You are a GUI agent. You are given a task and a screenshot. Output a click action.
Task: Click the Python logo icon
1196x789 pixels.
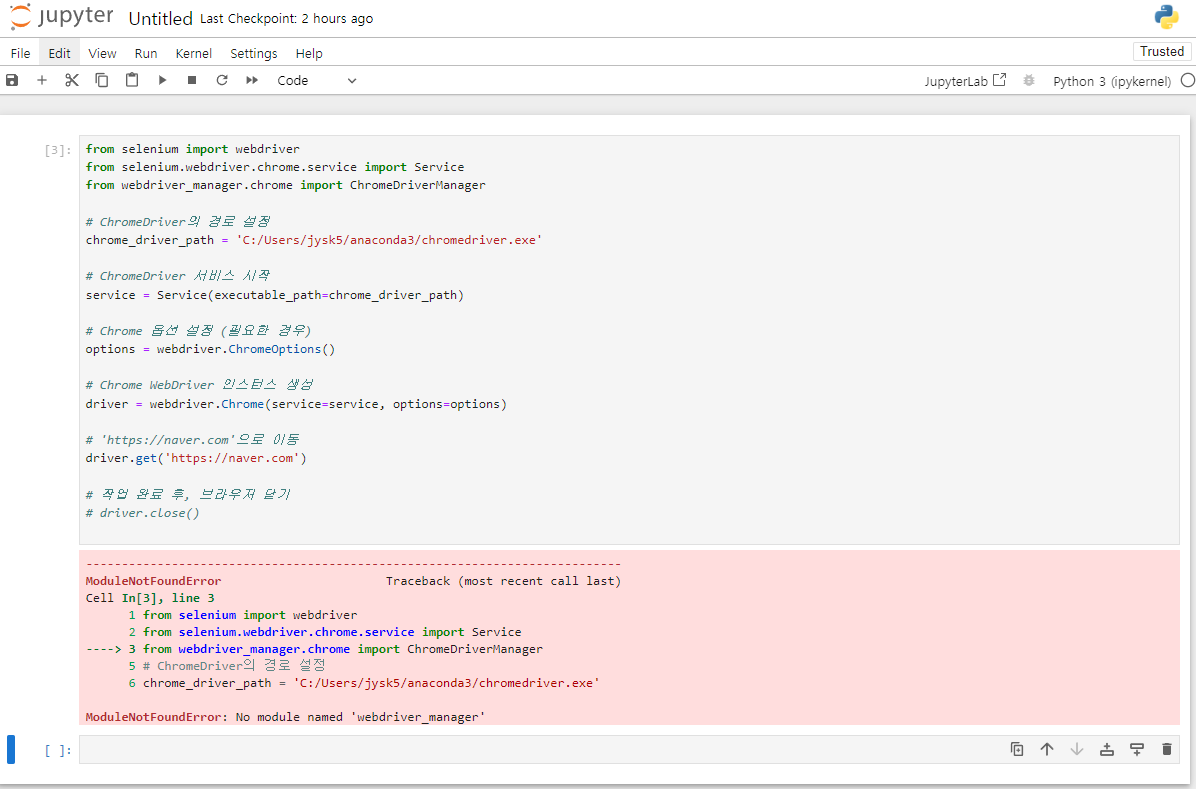[1166, 17]
